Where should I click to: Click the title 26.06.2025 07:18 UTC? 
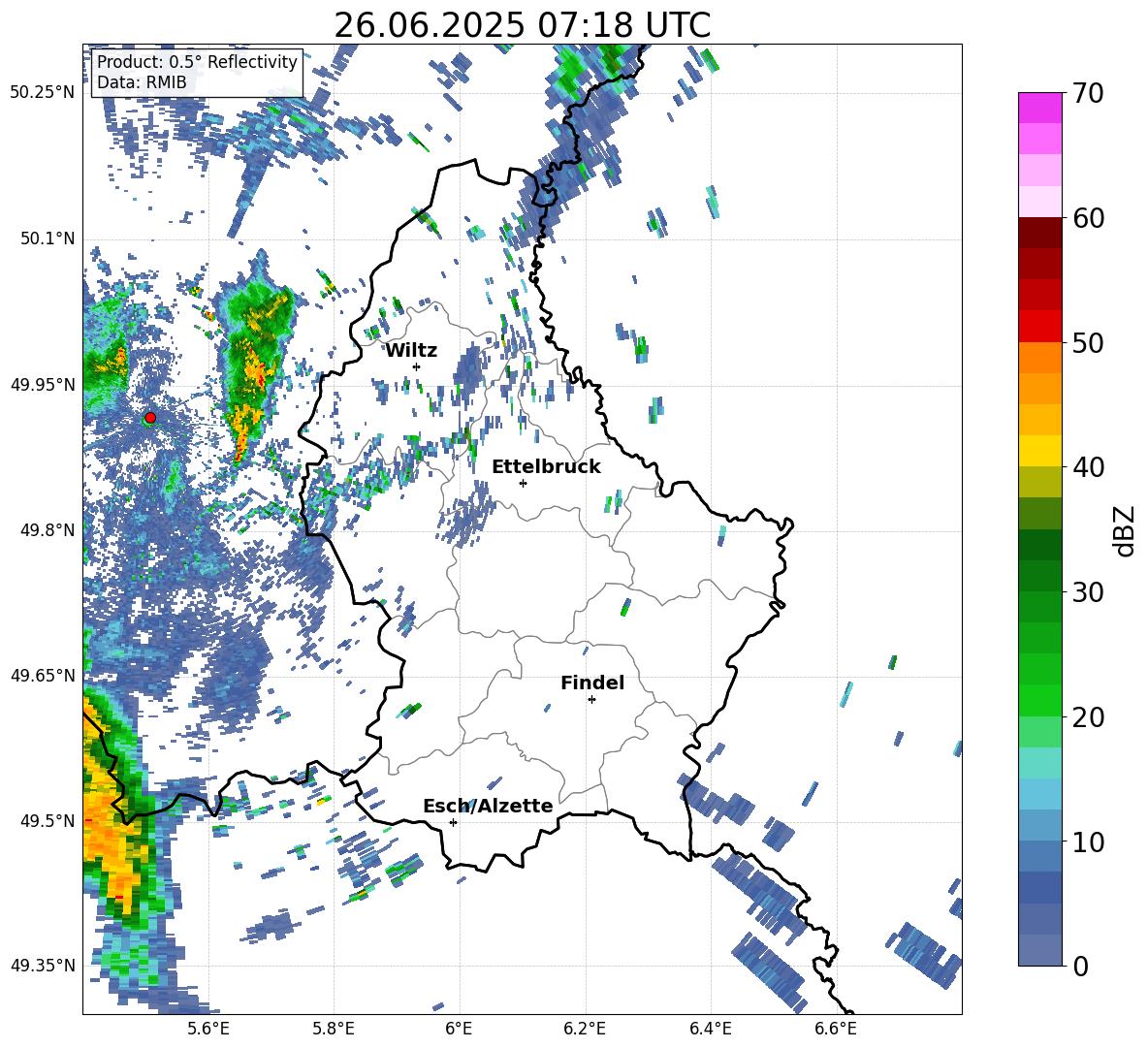tap(522, 25)
